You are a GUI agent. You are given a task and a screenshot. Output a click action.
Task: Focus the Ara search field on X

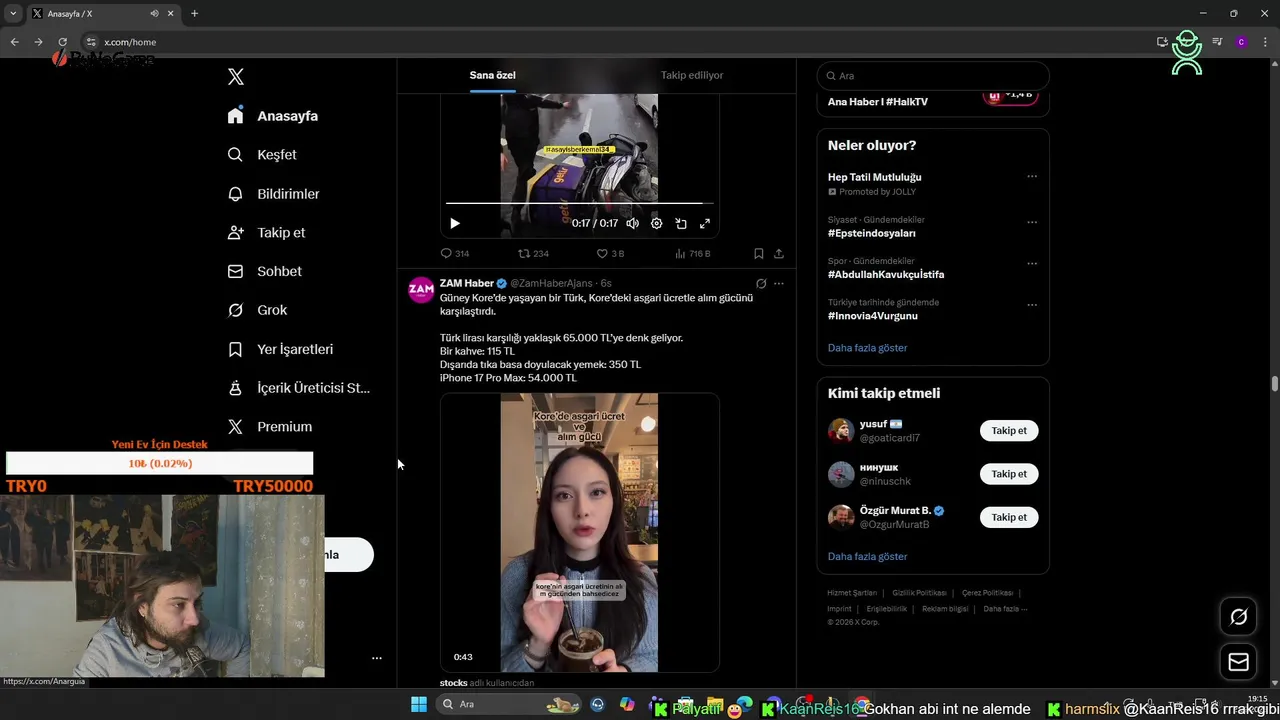[x=933, y=76]
